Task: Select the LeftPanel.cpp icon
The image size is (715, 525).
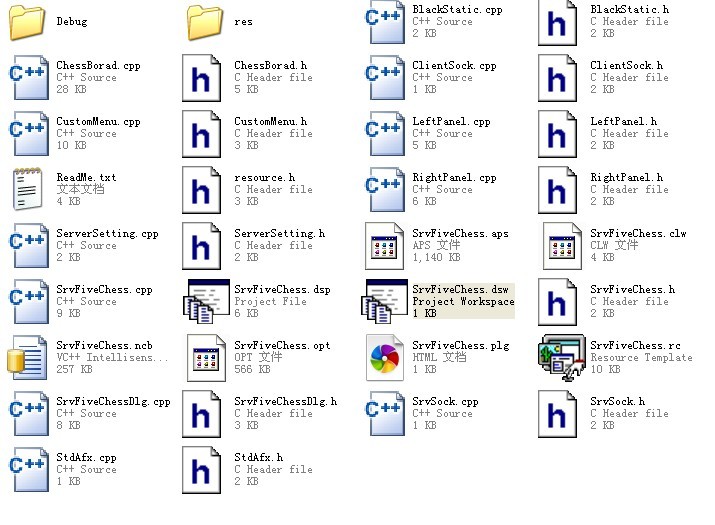Action: (385, 134)
